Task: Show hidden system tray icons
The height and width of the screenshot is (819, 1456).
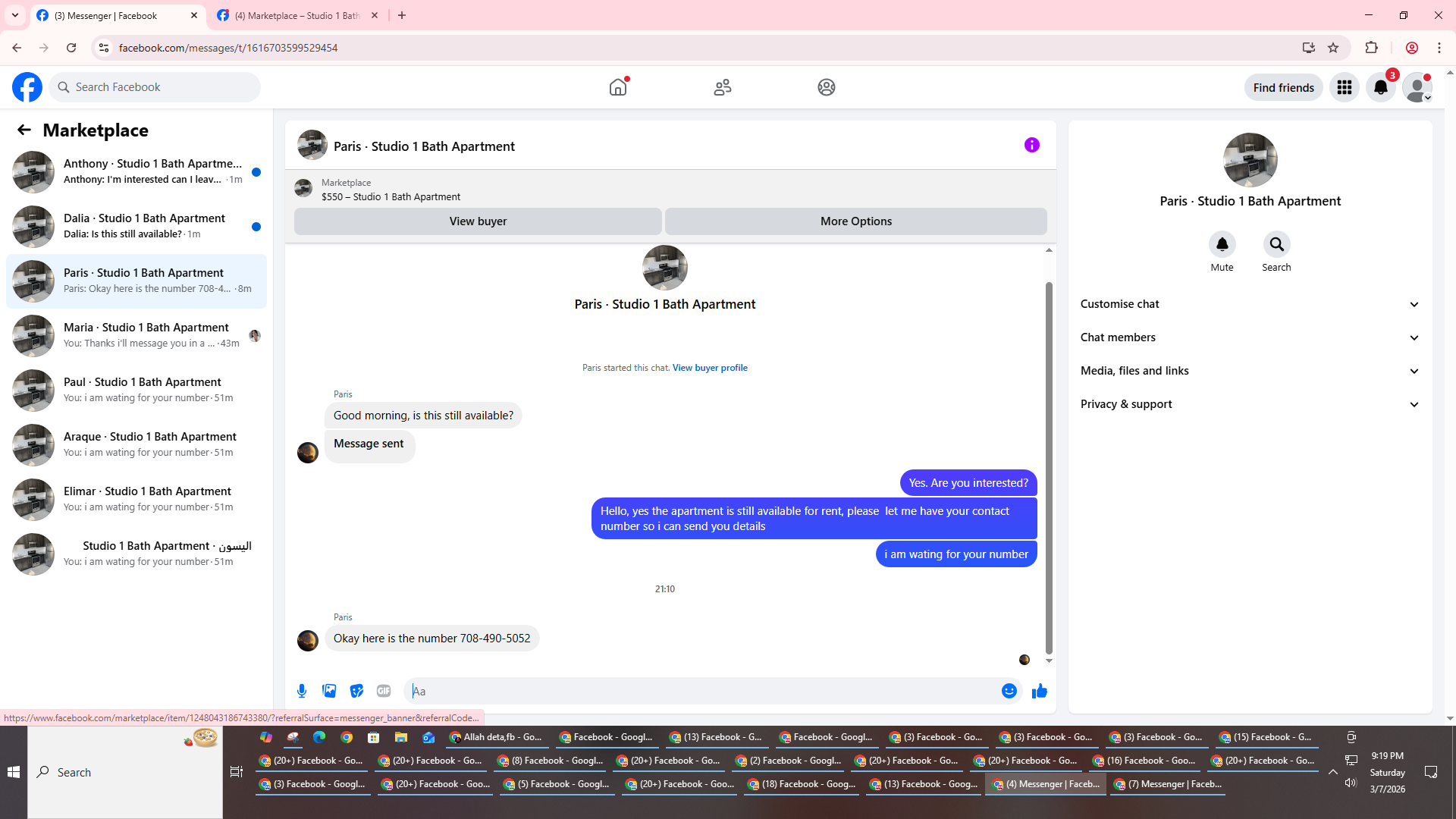Action: click(x=1332, y=772)
